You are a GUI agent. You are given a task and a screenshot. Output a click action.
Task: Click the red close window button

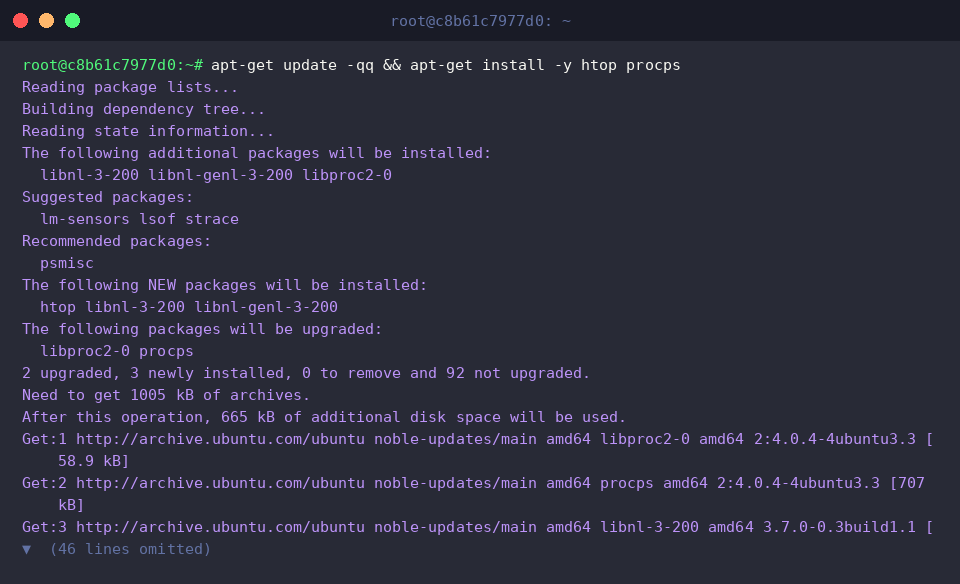tap(20, 21)
